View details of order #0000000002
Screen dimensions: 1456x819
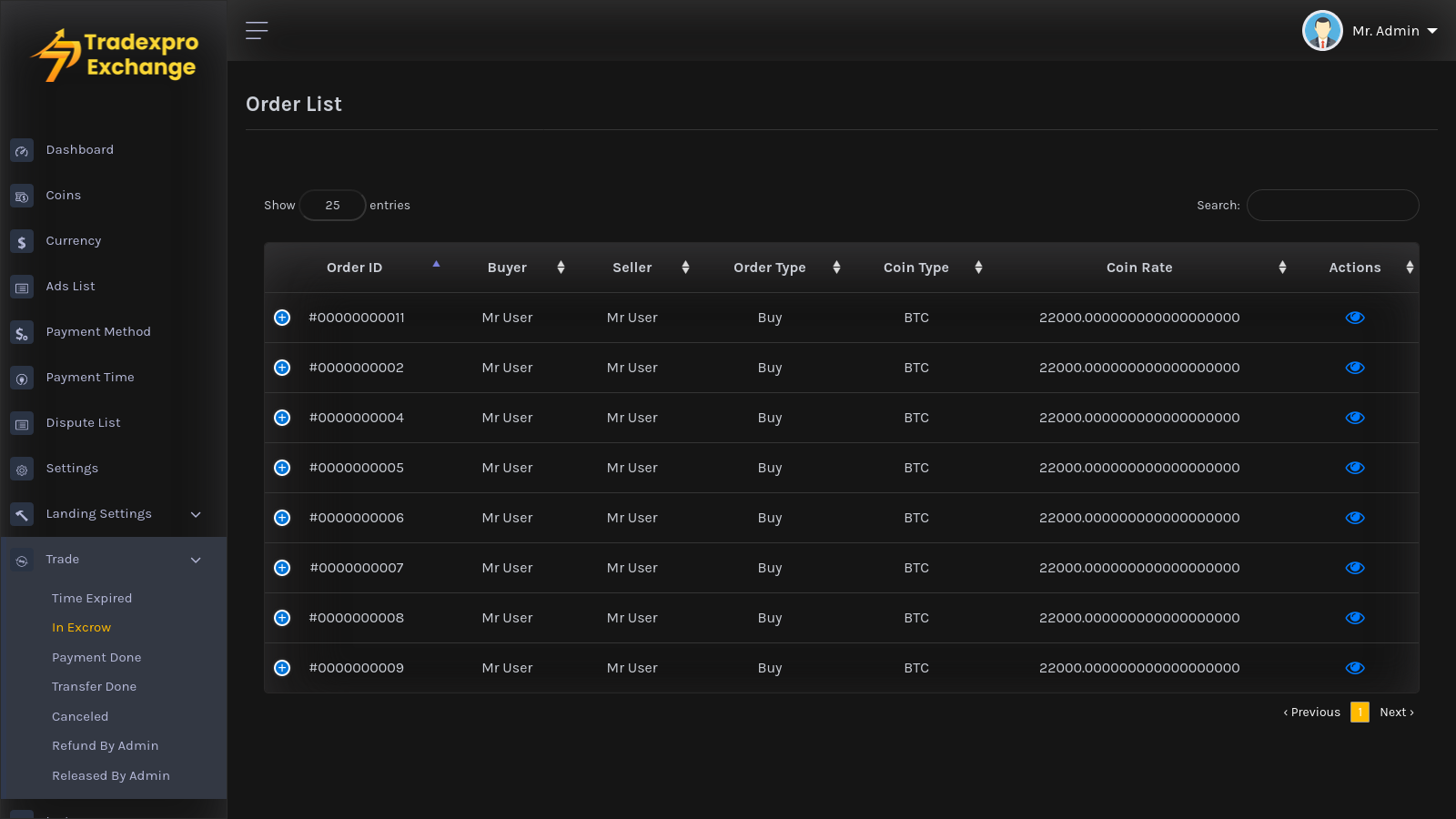1355,368
